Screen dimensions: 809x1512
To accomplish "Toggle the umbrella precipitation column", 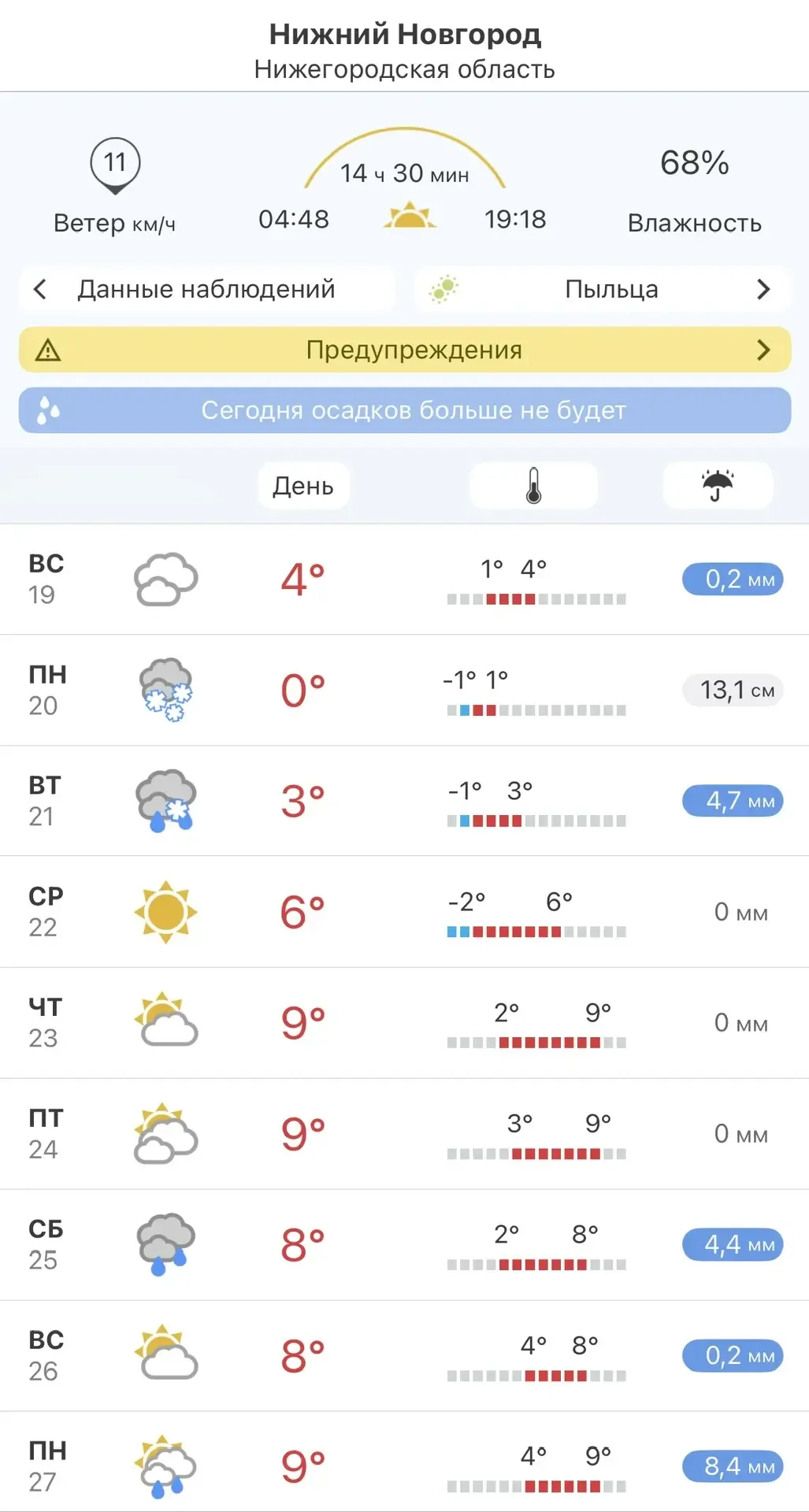I will [717, 486].
